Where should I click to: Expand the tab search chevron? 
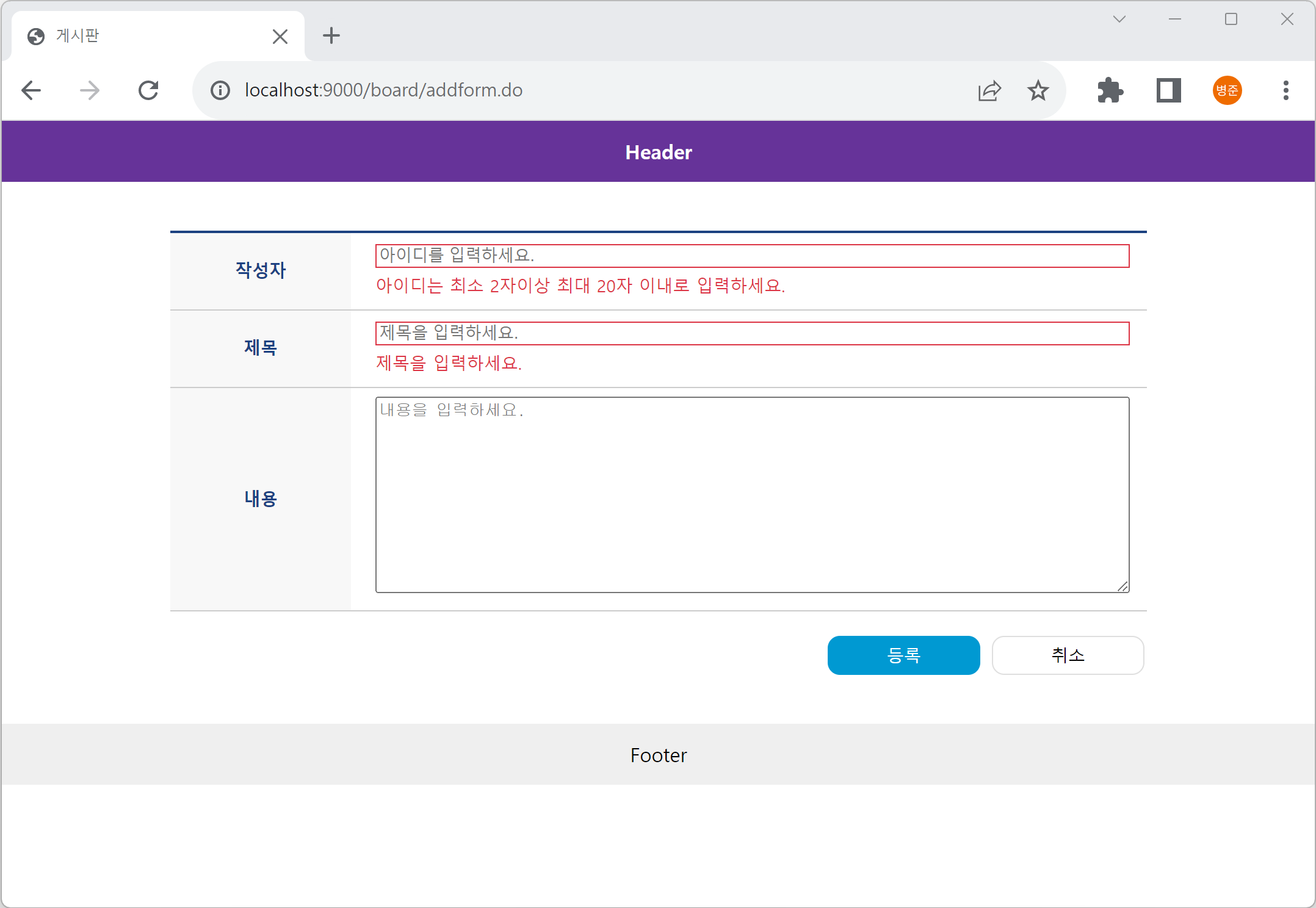click(x=1119, y=20)
